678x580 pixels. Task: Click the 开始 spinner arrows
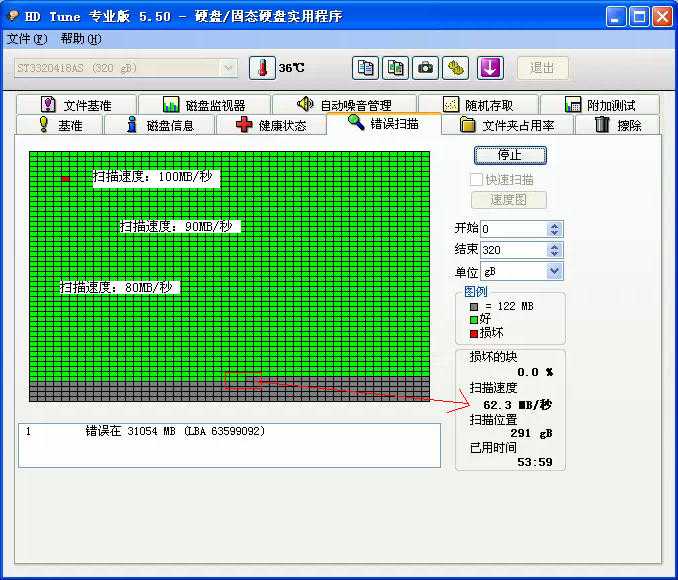(554, 229)
